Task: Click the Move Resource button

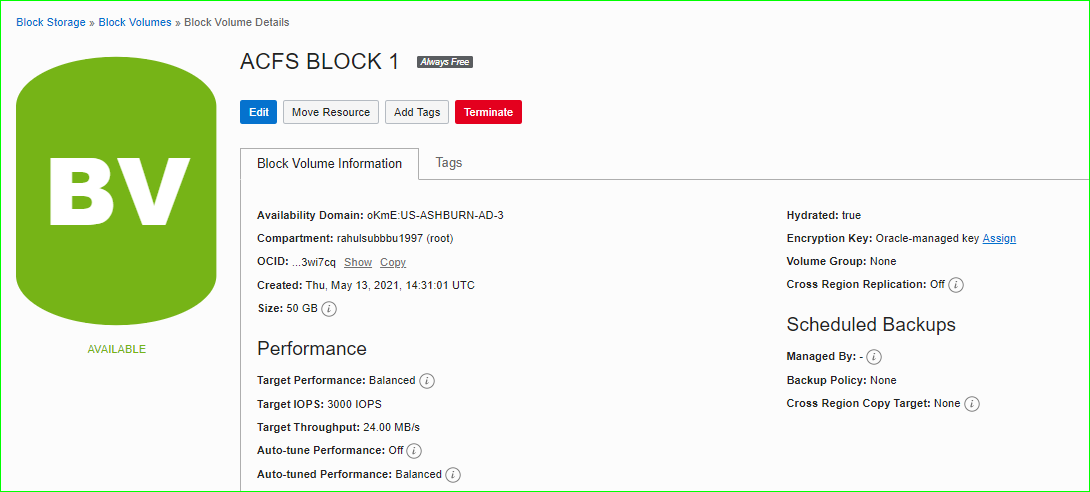Action: (x=331, y=112)
